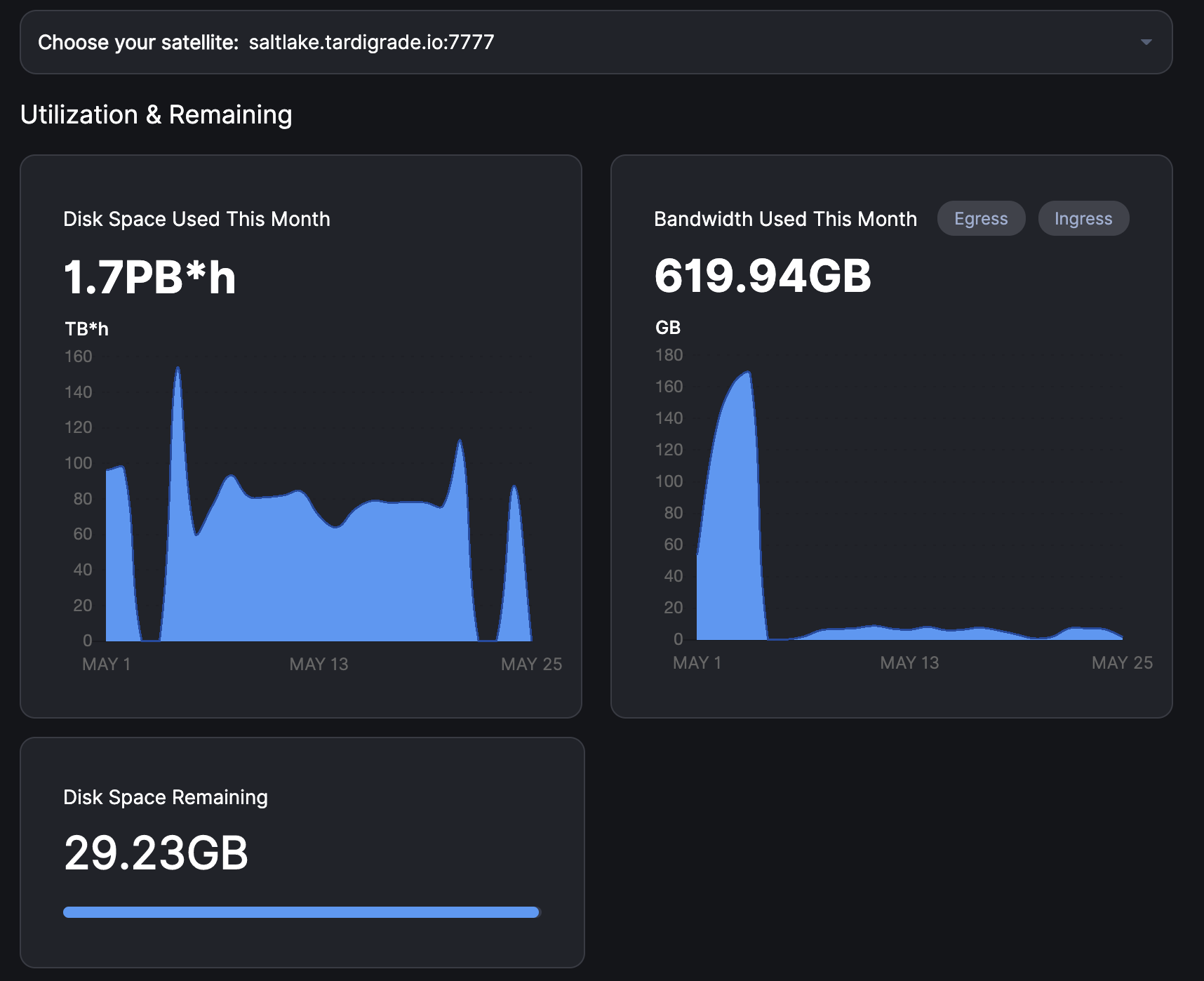Select the 1.7PB*h disk usage value

tap(149, 277)
